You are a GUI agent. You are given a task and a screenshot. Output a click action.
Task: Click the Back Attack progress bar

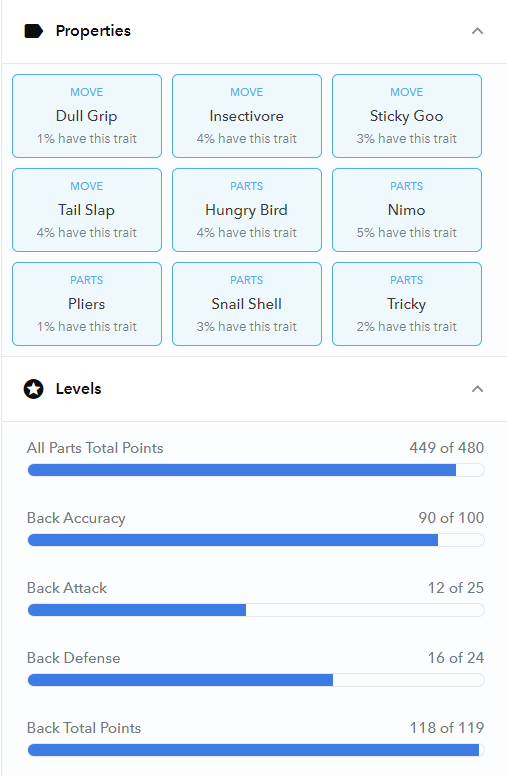click(x=256, y=610)
